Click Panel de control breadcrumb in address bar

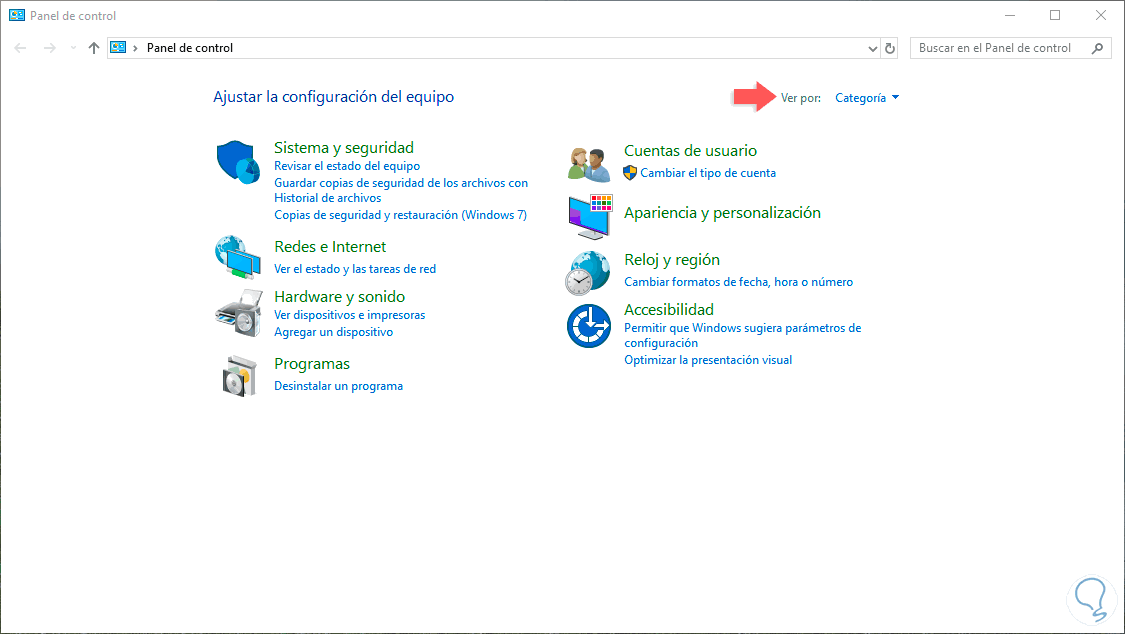point(190,48)
